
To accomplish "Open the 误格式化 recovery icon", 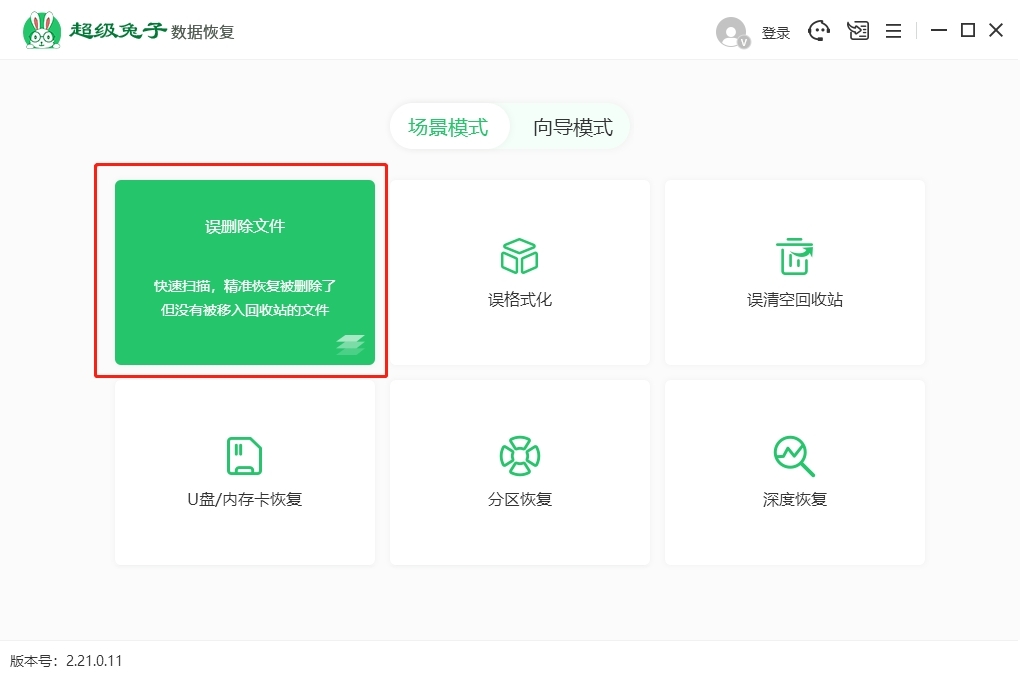I will click(x=518, y=256).
